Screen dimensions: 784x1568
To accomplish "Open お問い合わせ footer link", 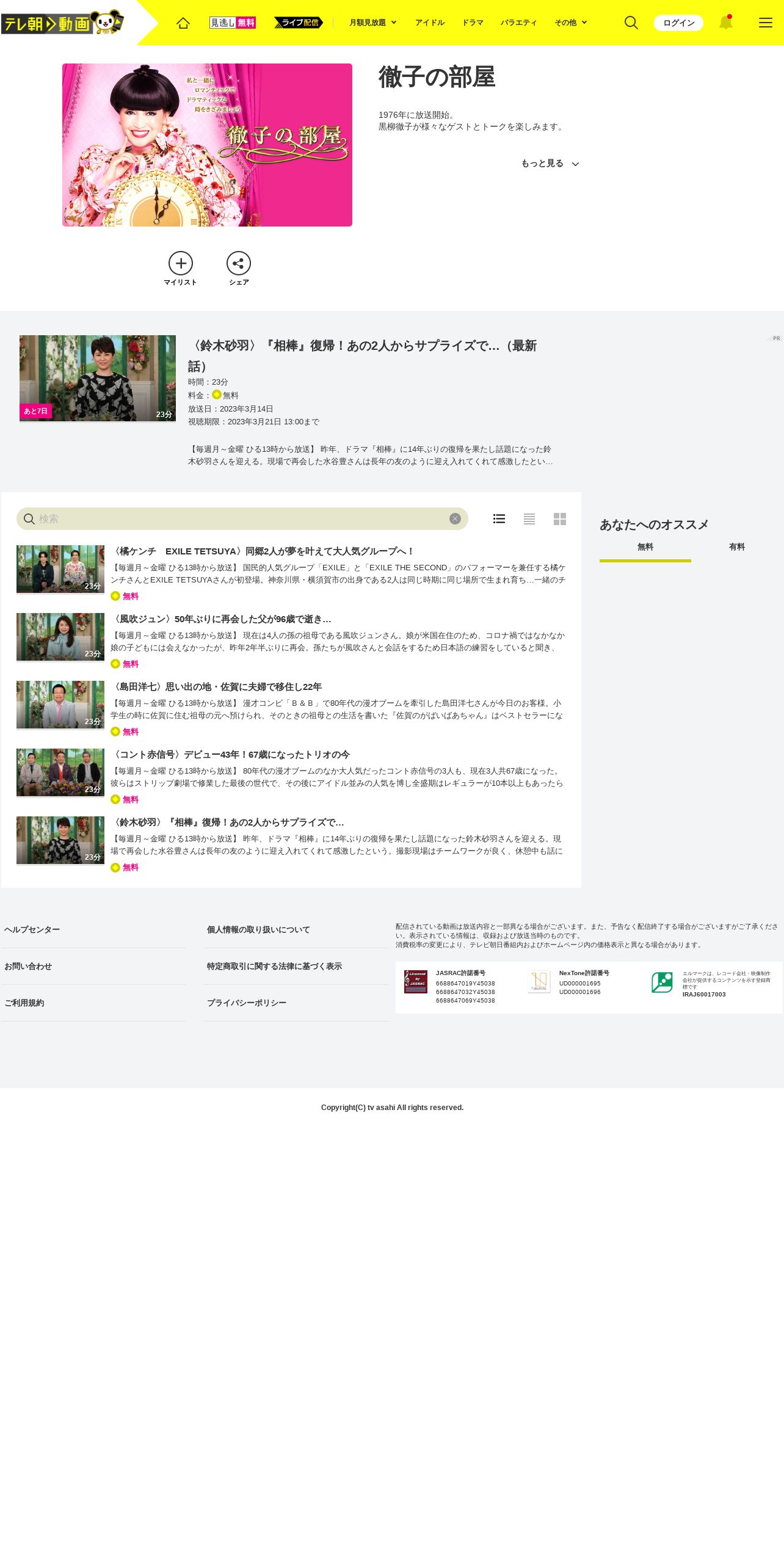I will [28, 967].
